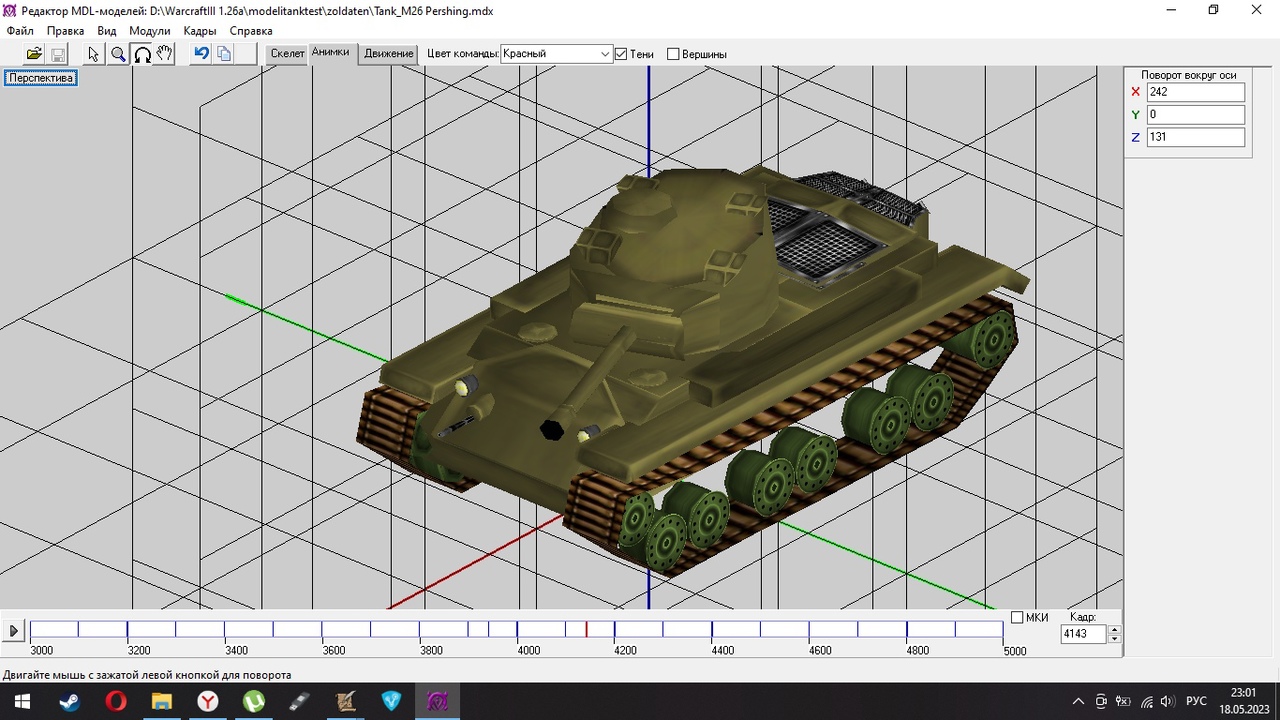Open uTorrent from the taskbar
This screenshot has width=1280, height=720.
(x=254, y=701)
